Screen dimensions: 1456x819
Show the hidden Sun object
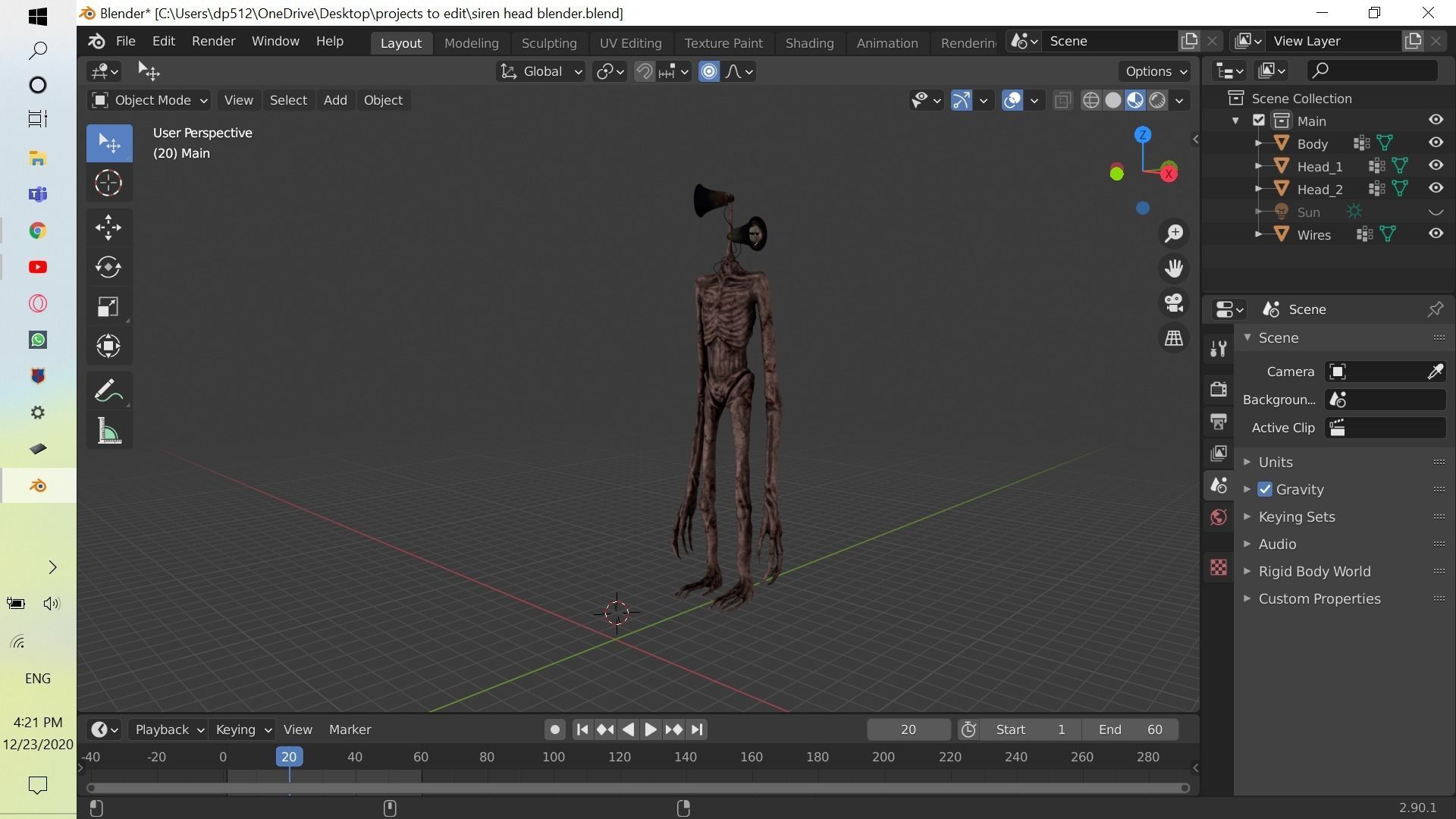pyautogui.click(x=1436, y=212)
